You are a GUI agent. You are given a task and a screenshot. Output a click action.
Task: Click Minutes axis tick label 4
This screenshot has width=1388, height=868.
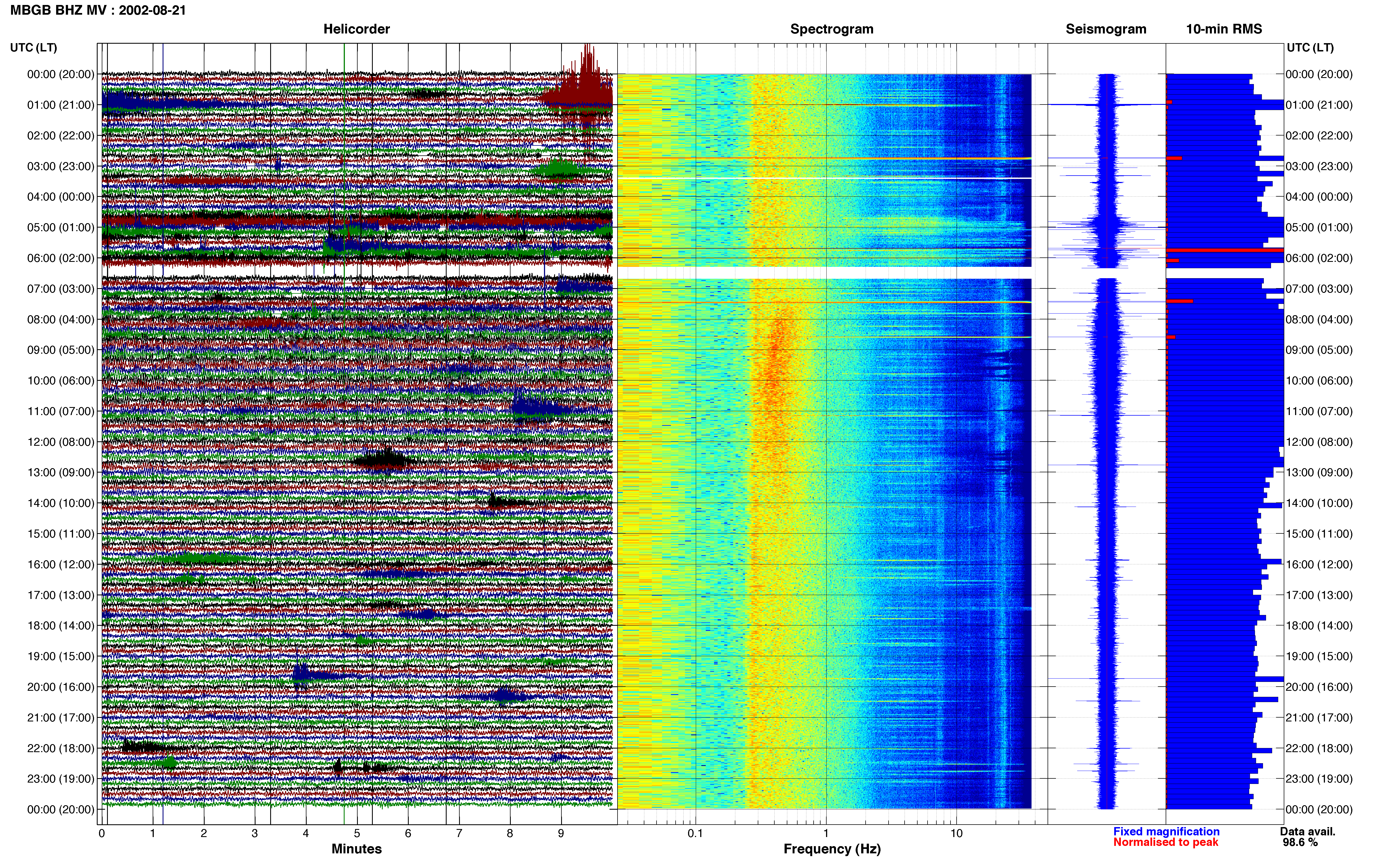click(x=306, y=833)
